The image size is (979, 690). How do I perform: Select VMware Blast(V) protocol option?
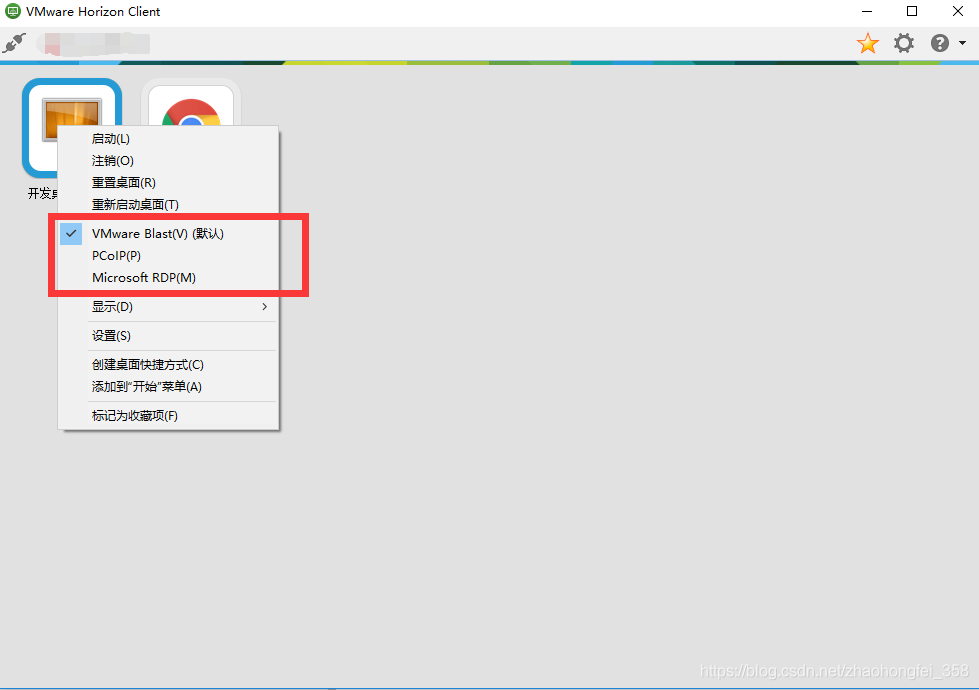pos(168,234)
